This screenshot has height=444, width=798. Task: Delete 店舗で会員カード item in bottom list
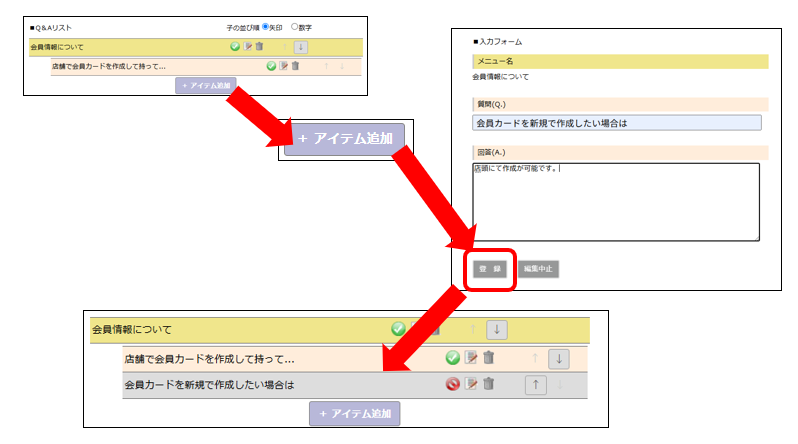click(x=488, y=358)
